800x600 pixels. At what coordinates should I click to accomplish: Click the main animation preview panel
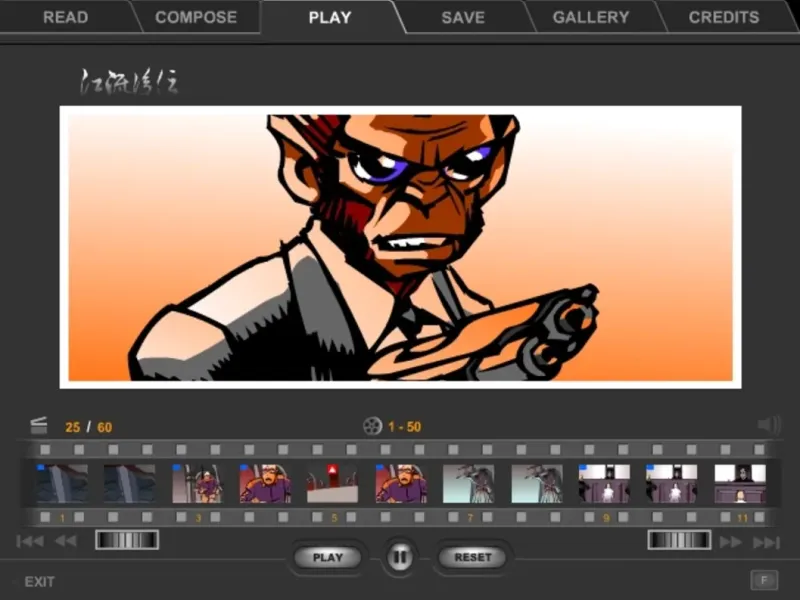click(401, 247)
